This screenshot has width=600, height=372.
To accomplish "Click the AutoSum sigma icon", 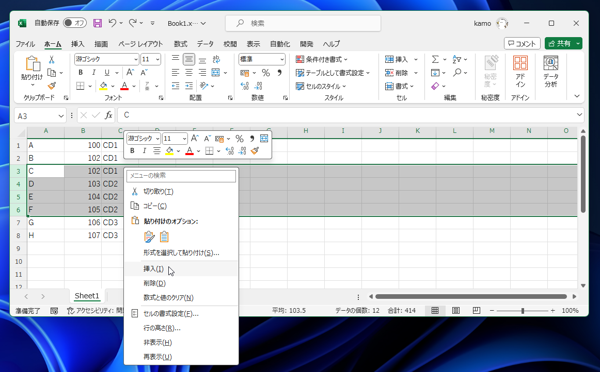I will [x=435, y=59].
